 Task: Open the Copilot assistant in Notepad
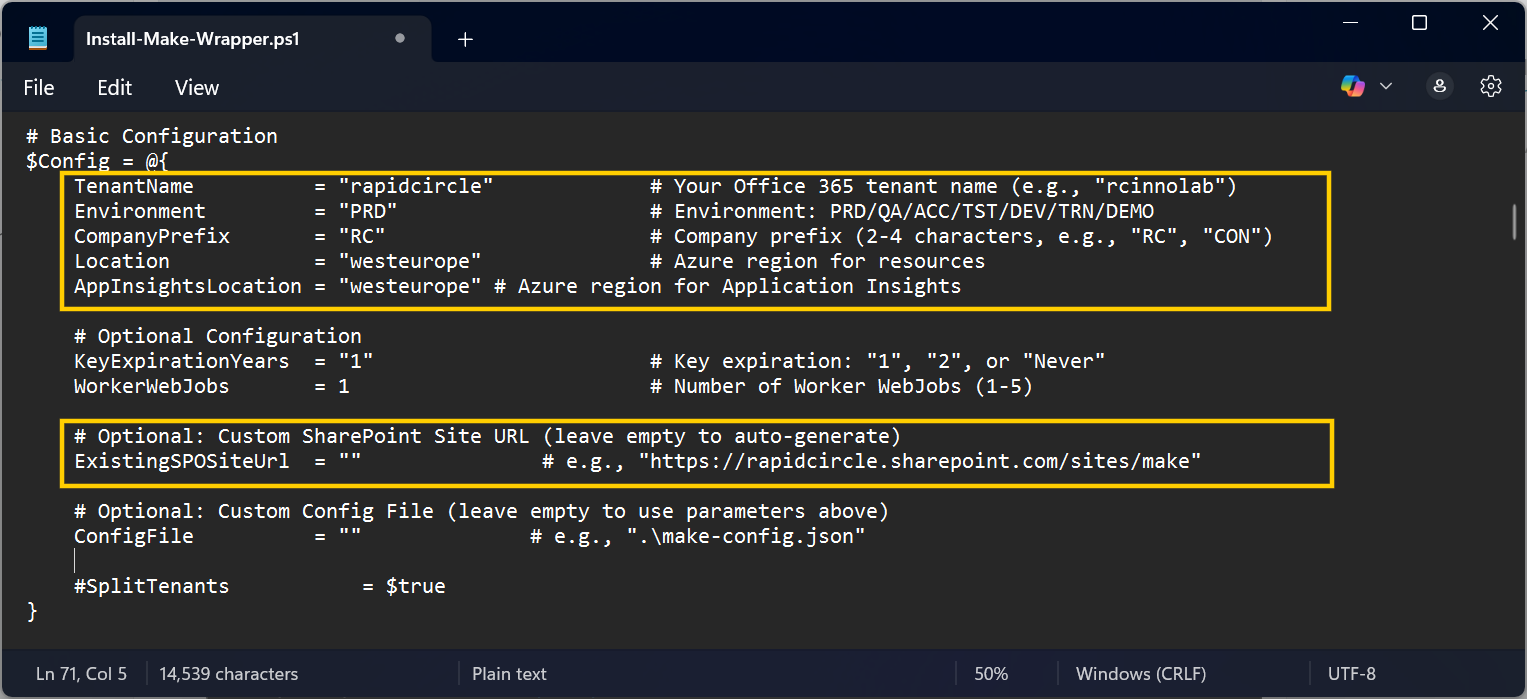[1352, 86]
